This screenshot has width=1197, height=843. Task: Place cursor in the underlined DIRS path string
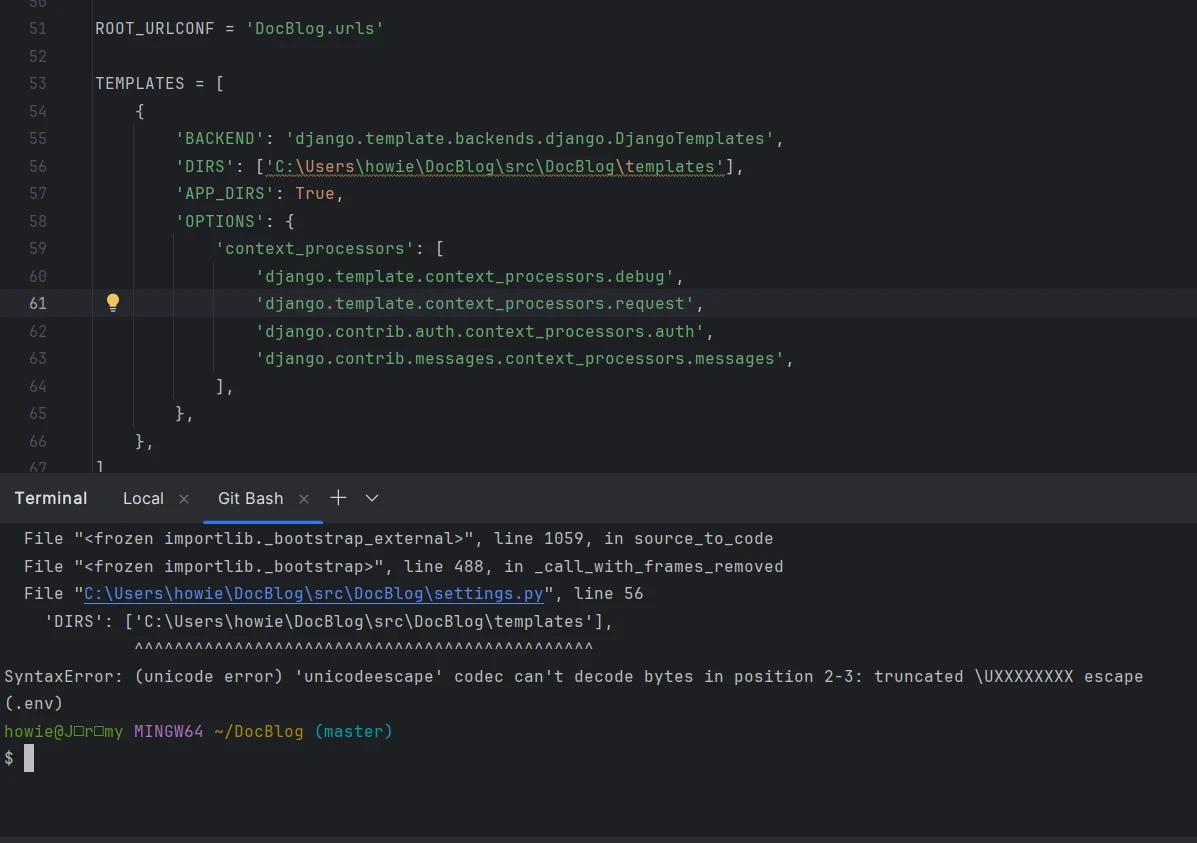[x=494, y=166]
